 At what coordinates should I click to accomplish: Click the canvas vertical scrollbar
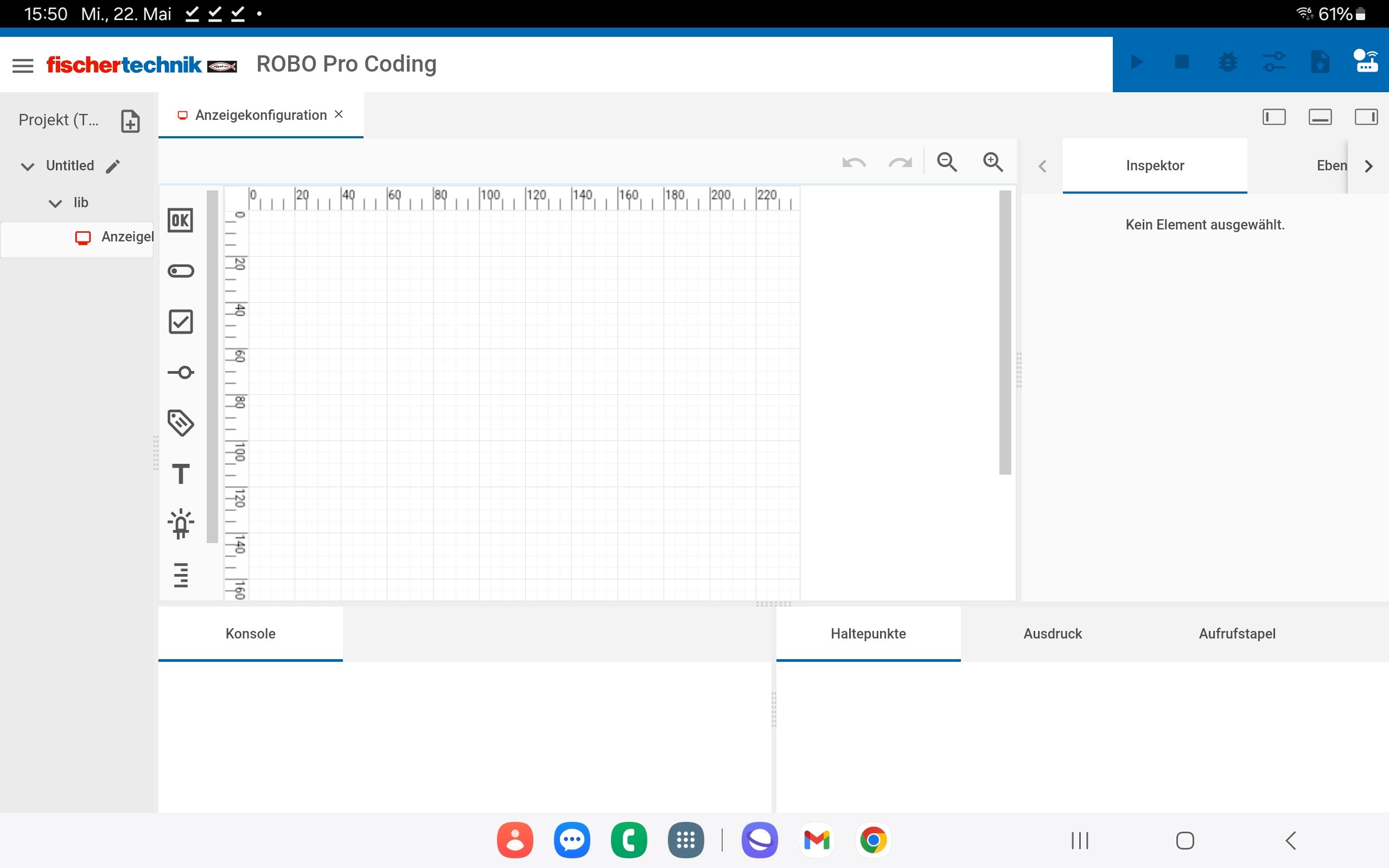pos(1004,333)
